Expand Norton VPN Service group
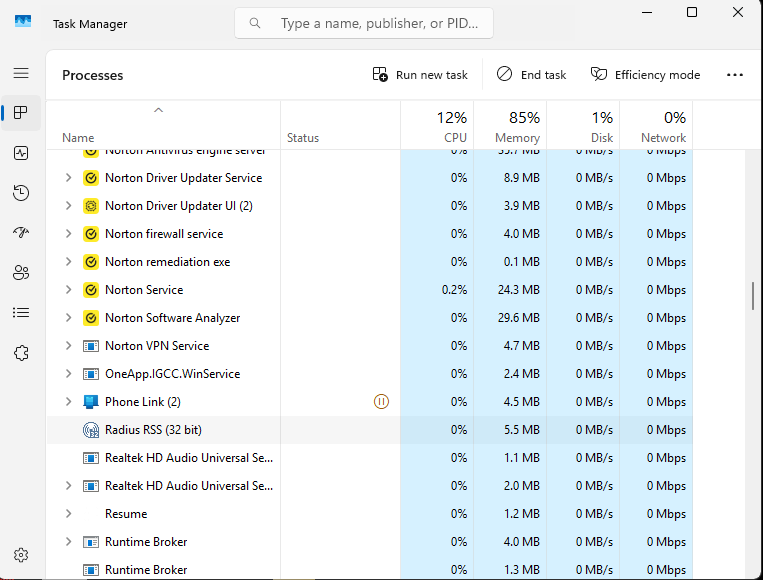The width and height of the screenshot is (763, 580). [x=69, y=345]
